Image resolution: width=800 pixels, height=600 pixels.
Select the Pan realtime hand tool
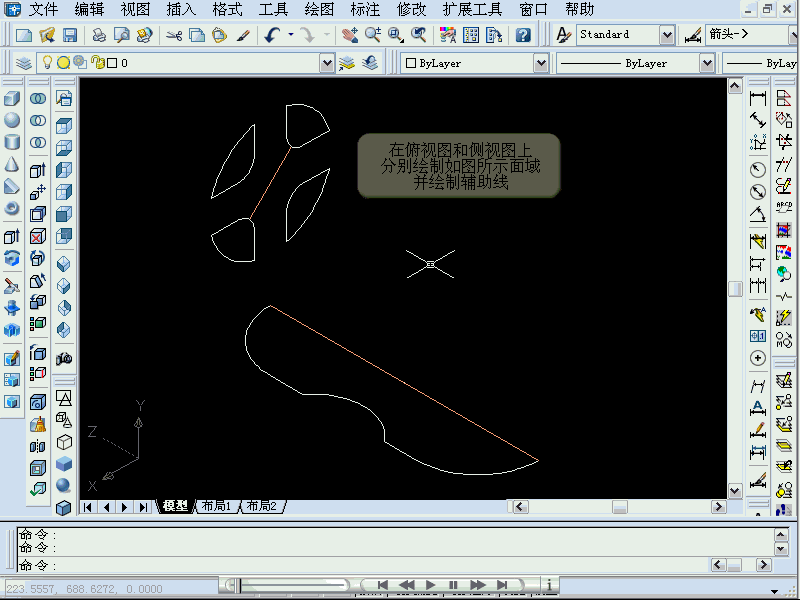click(x=349, y=35)
